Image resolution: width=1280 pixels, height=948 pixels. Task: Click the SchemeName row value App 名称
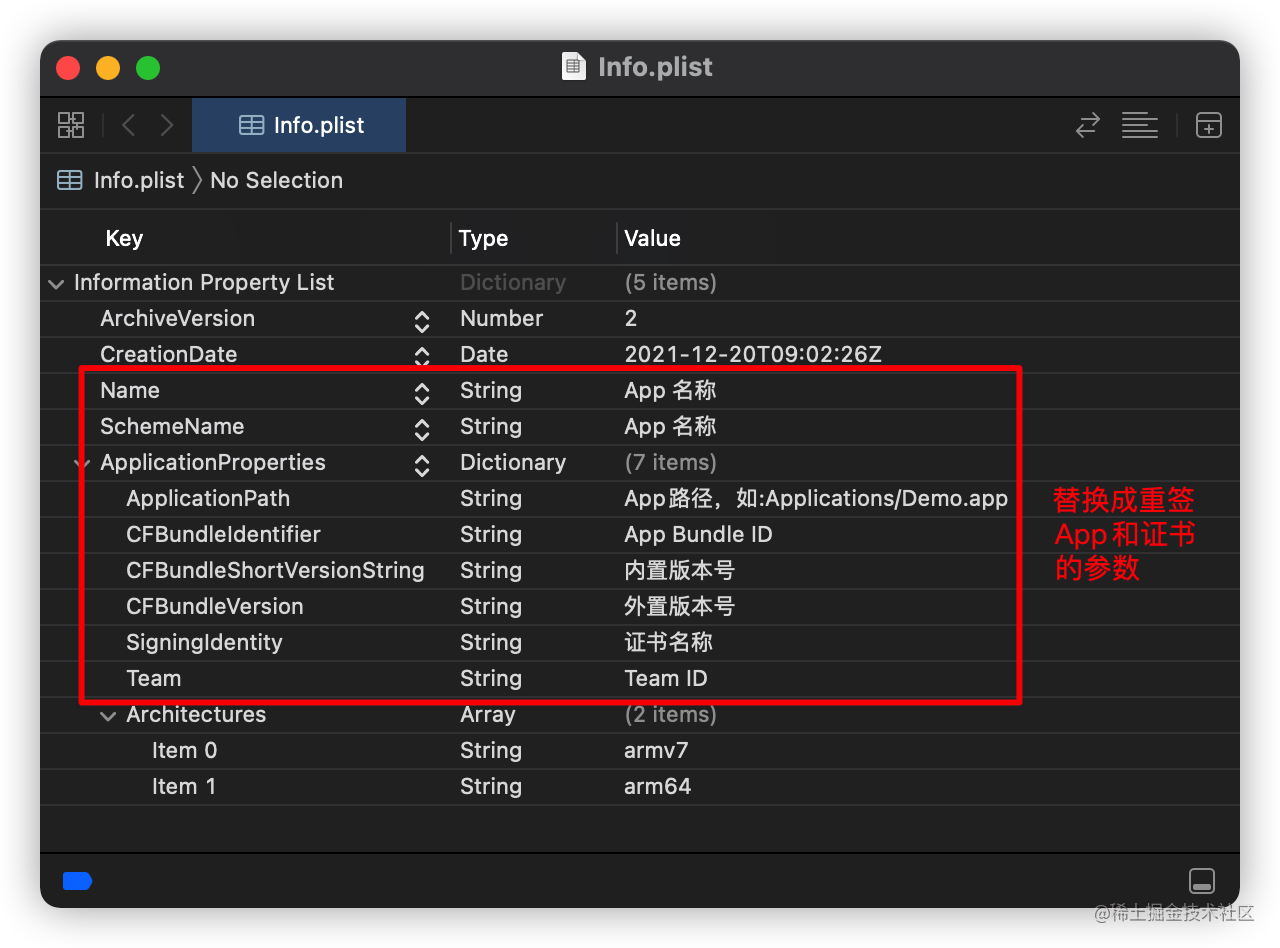(x=670, y=426)
